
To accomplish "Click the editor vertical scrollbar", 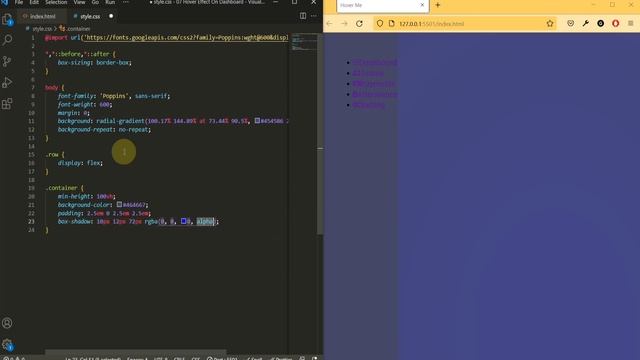I will pos(320,134).
